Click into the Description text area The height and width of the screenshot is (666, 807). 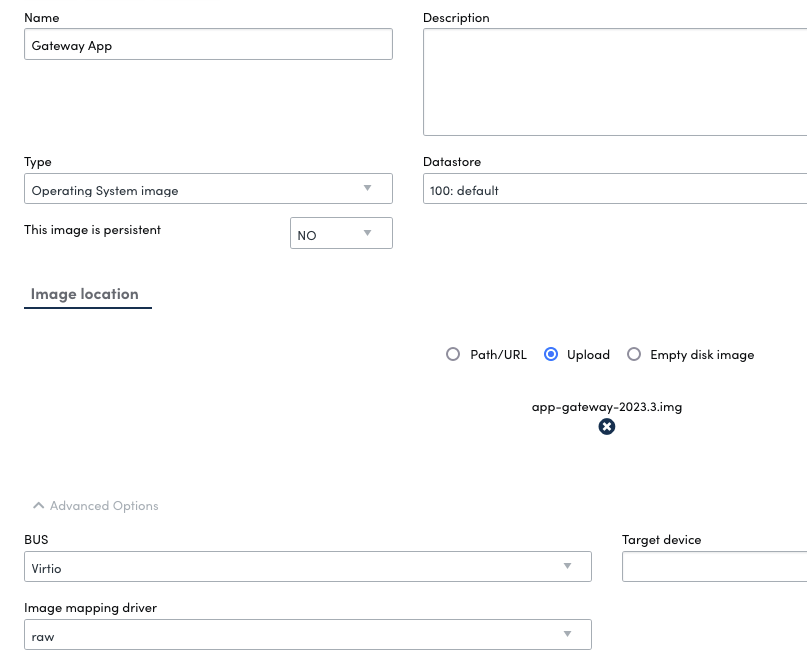(614, 82)
